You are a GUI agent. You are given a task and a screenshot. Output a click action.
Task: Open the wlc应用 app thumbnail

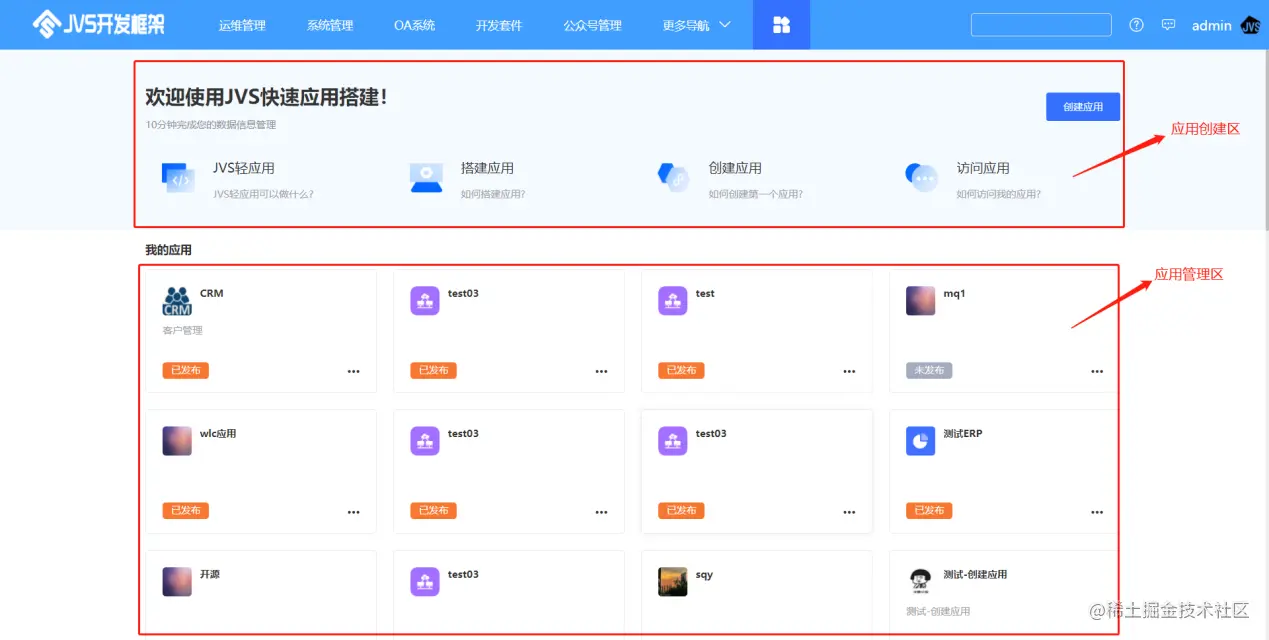pyautogui.click(x=177, y=441)
